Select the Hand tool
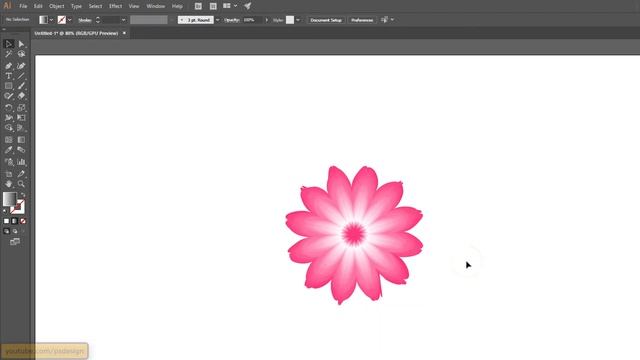 (x=9, y=184)
